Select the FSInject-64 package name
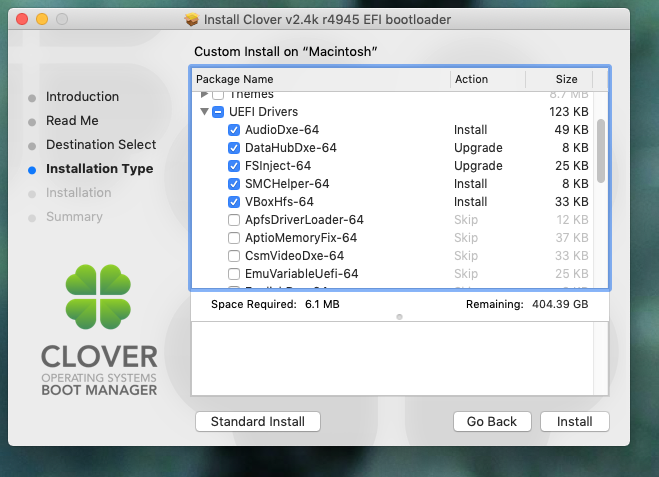The height and width of the screenshot is (477, 659). [278, 166]
